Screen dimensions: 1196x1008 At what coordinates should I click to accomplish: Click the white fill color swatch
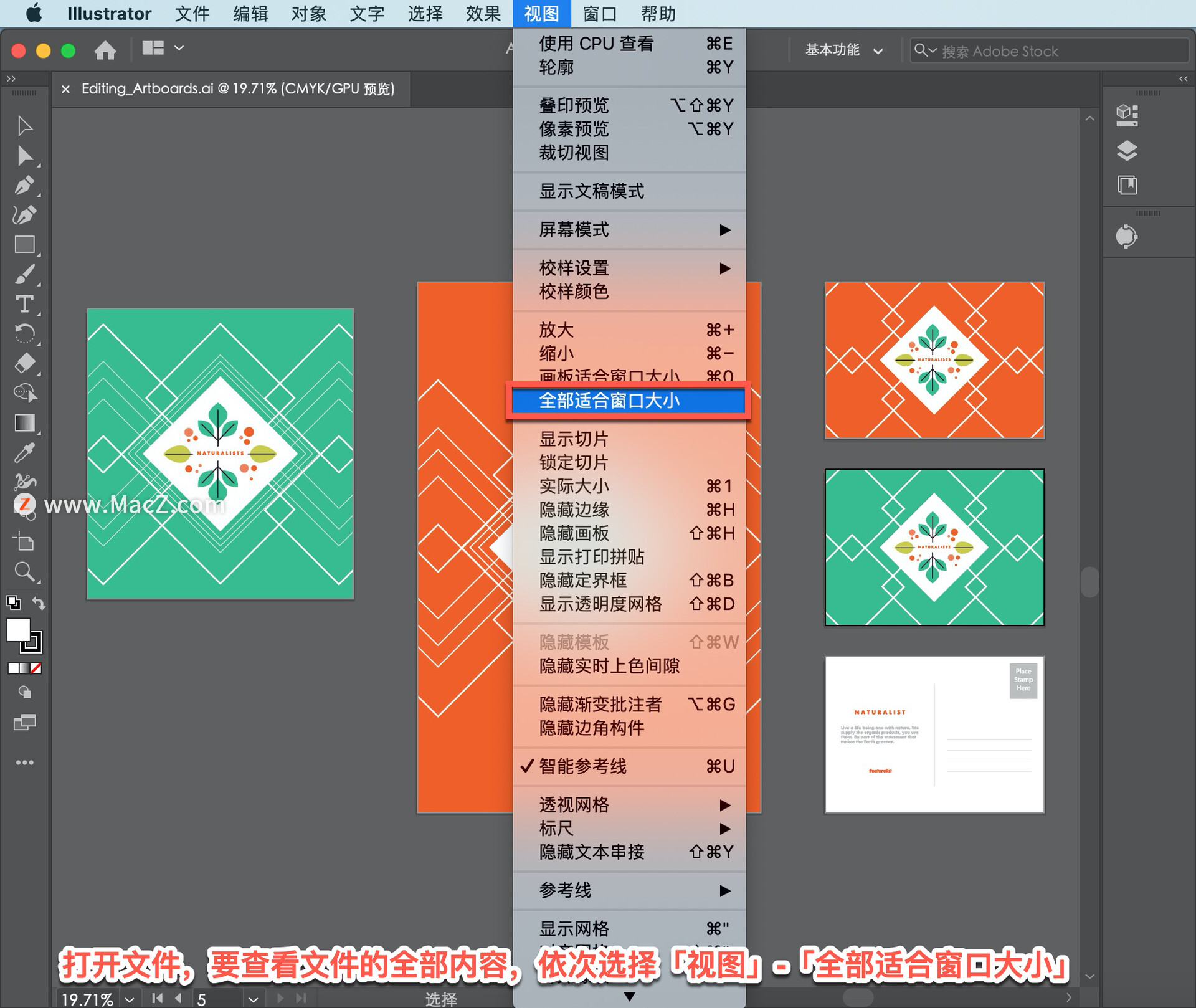[18, 630]
